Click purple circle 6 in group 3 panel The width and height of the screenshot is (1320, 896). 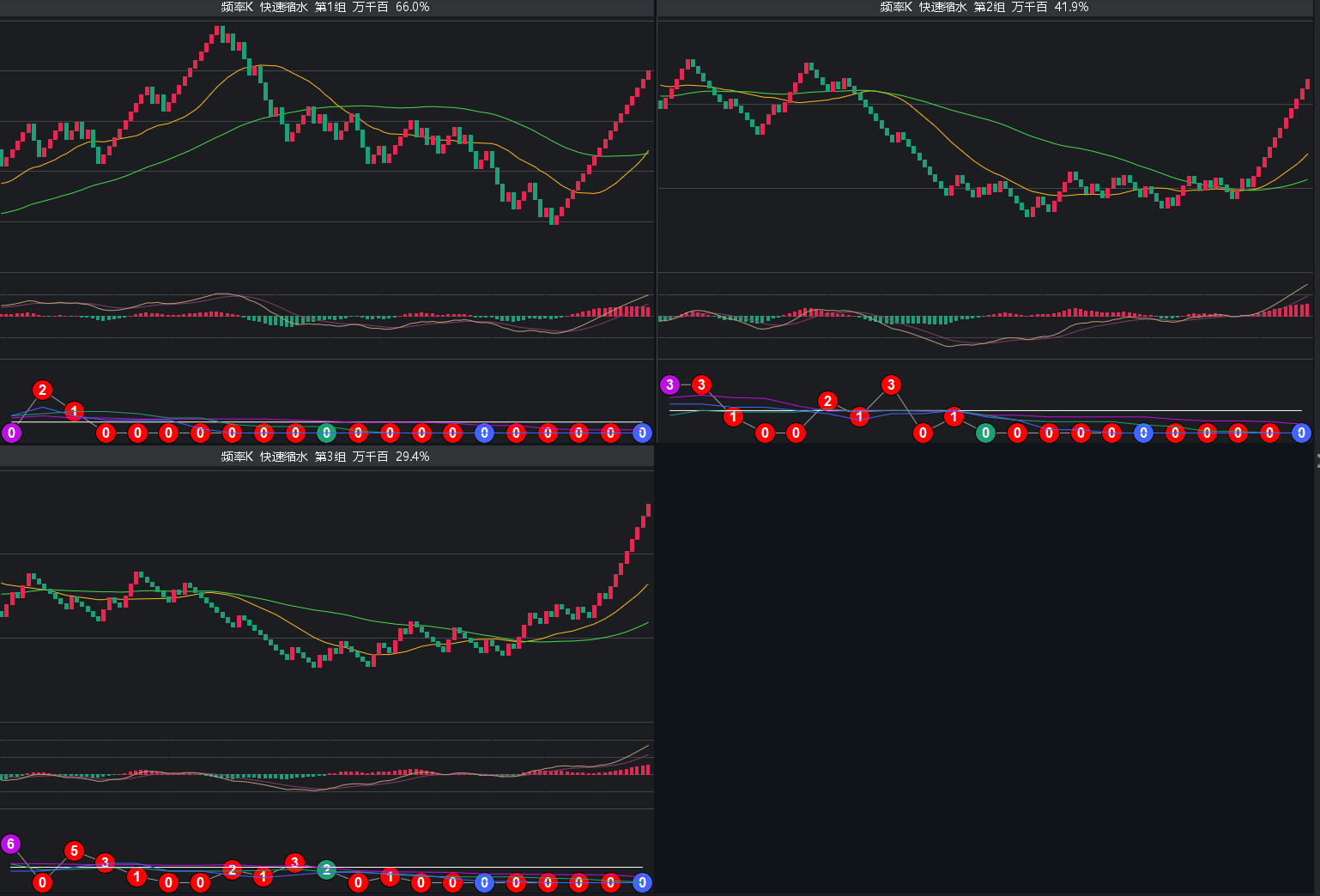pos(11,845)
